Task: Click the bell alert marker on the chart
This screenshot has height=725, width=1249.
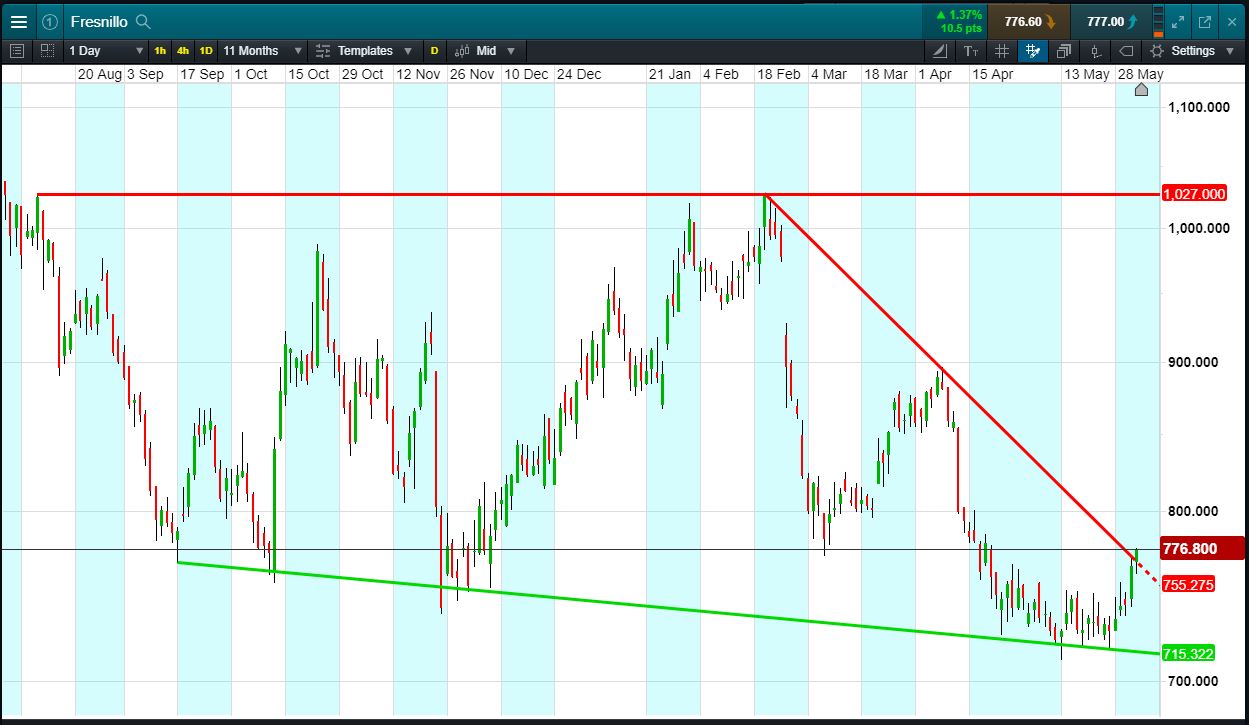Action: point(1142,90)
